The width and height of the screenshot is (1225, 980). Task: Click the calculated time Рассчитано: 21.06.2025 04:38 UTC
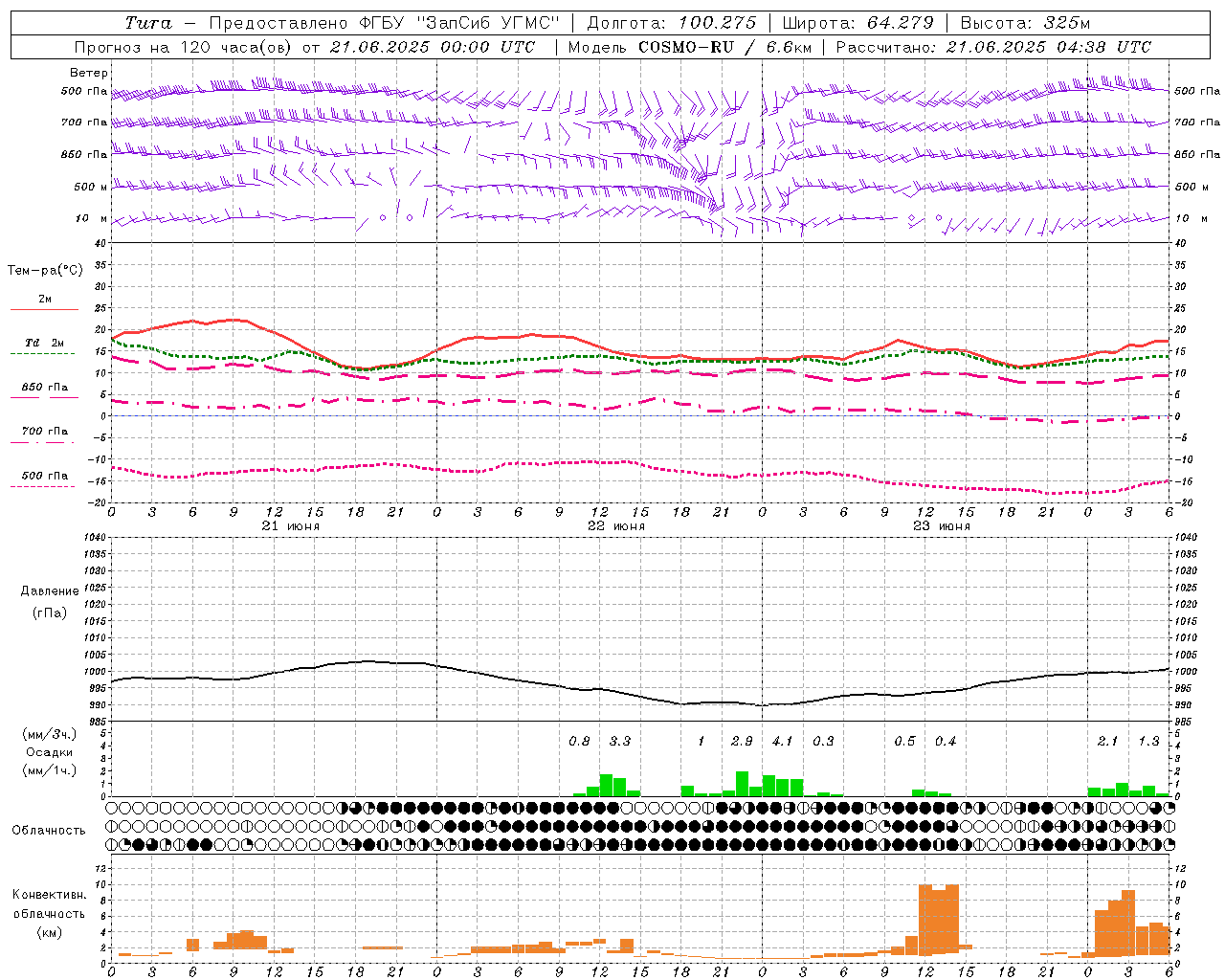(x=994, y=47)
